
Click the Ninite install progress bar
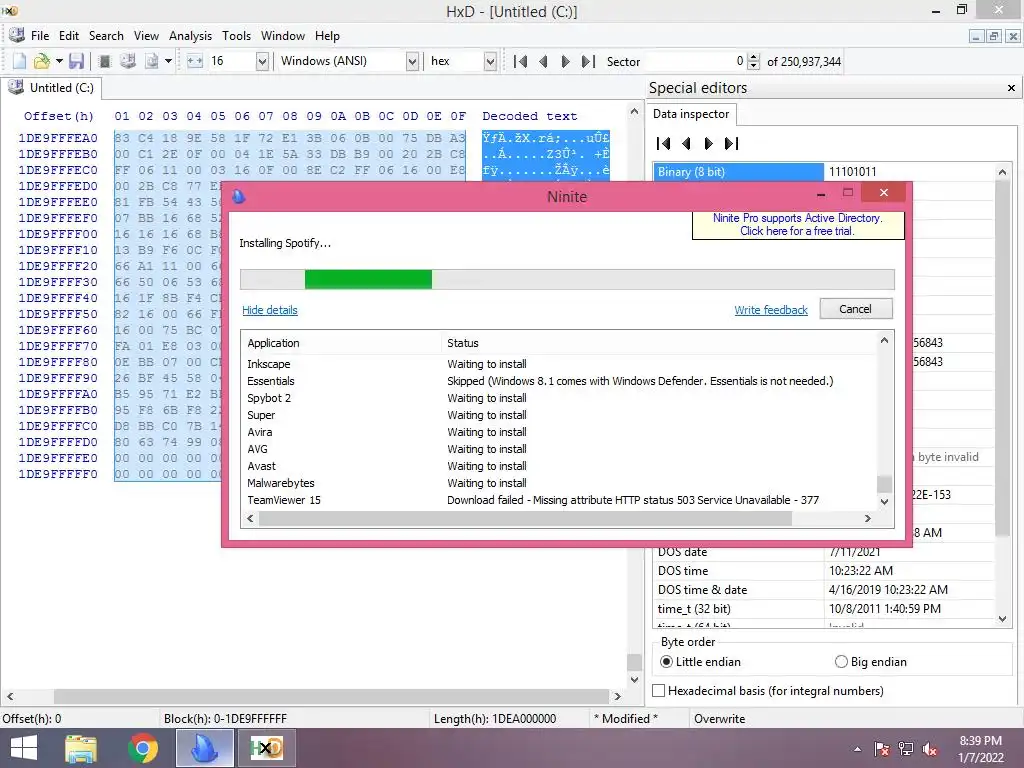click(x=567, y=279)
